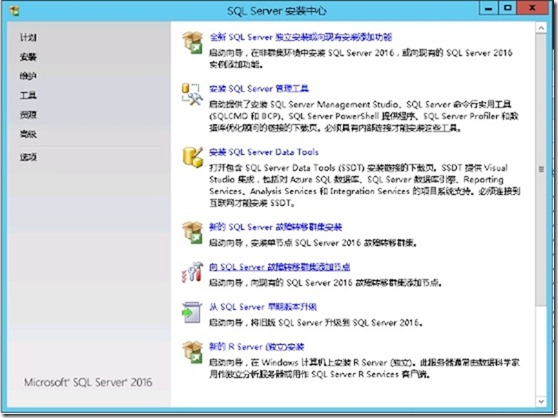Minimize the SQL Server 安装中心 window
This screenshot has height=418, width=558.
click(489, 8)
